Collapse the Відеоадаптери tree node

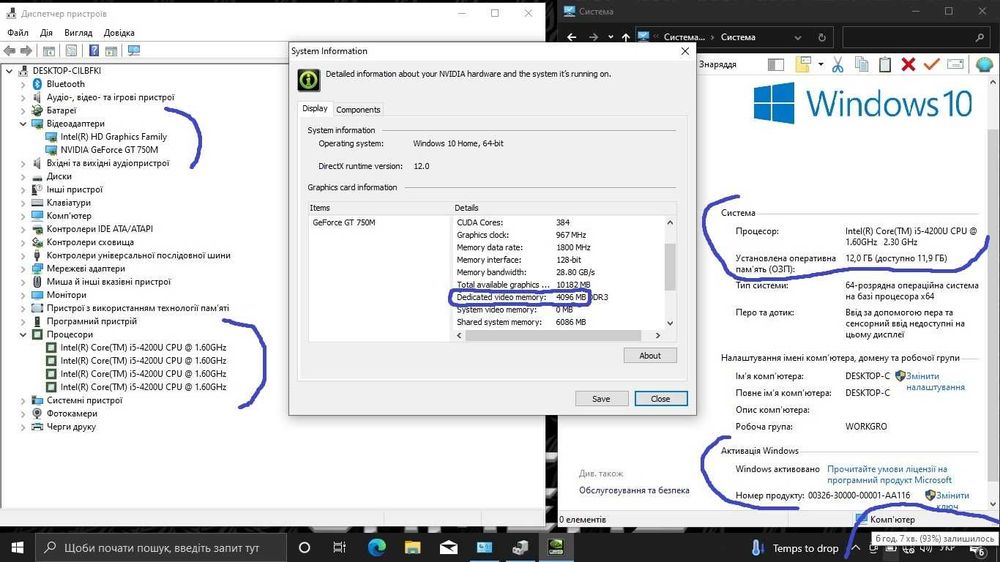click(23, 124)
